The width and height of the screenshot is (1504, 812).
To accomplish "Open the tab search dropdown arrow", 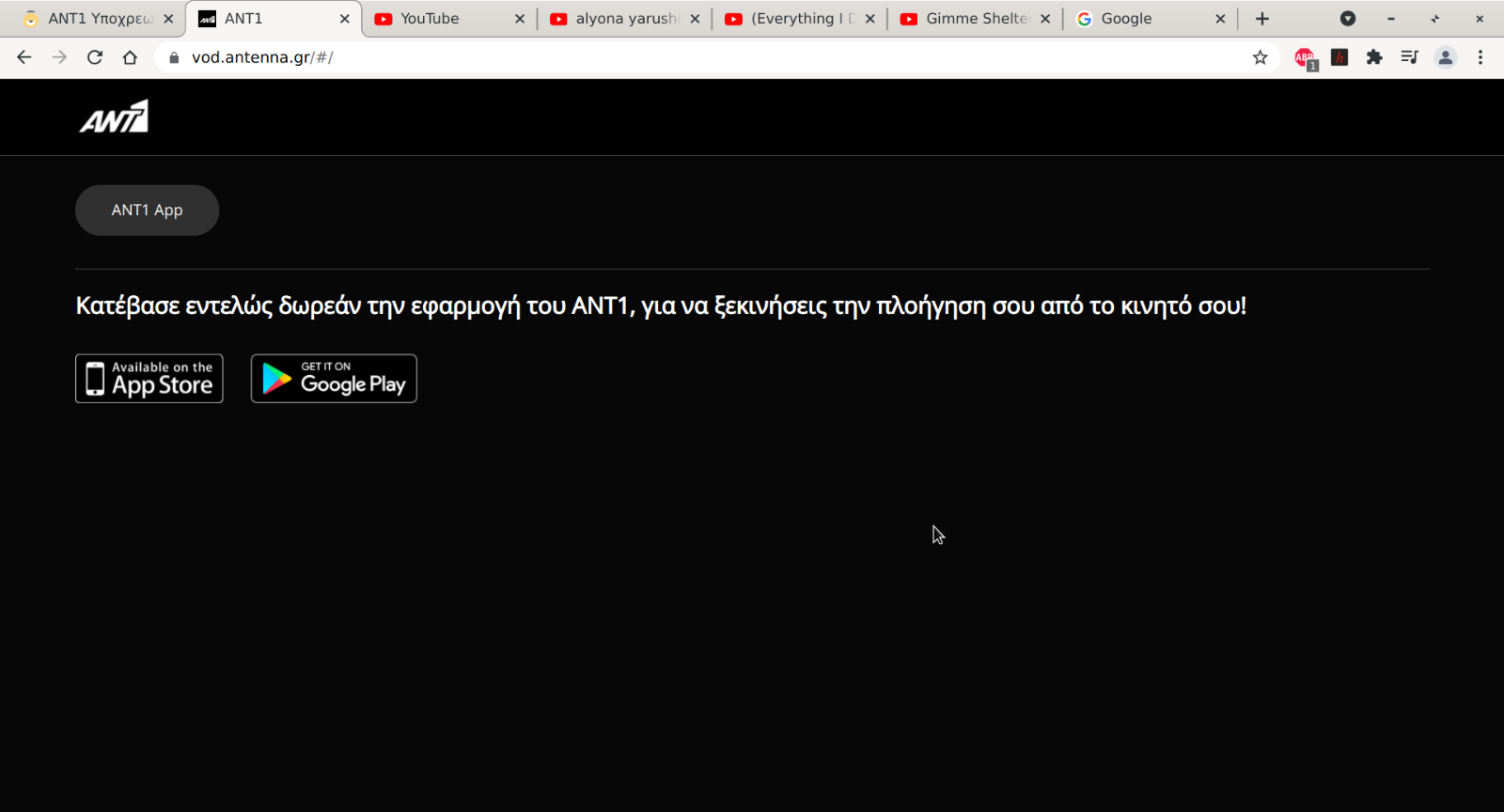I will coord(1348,19).
